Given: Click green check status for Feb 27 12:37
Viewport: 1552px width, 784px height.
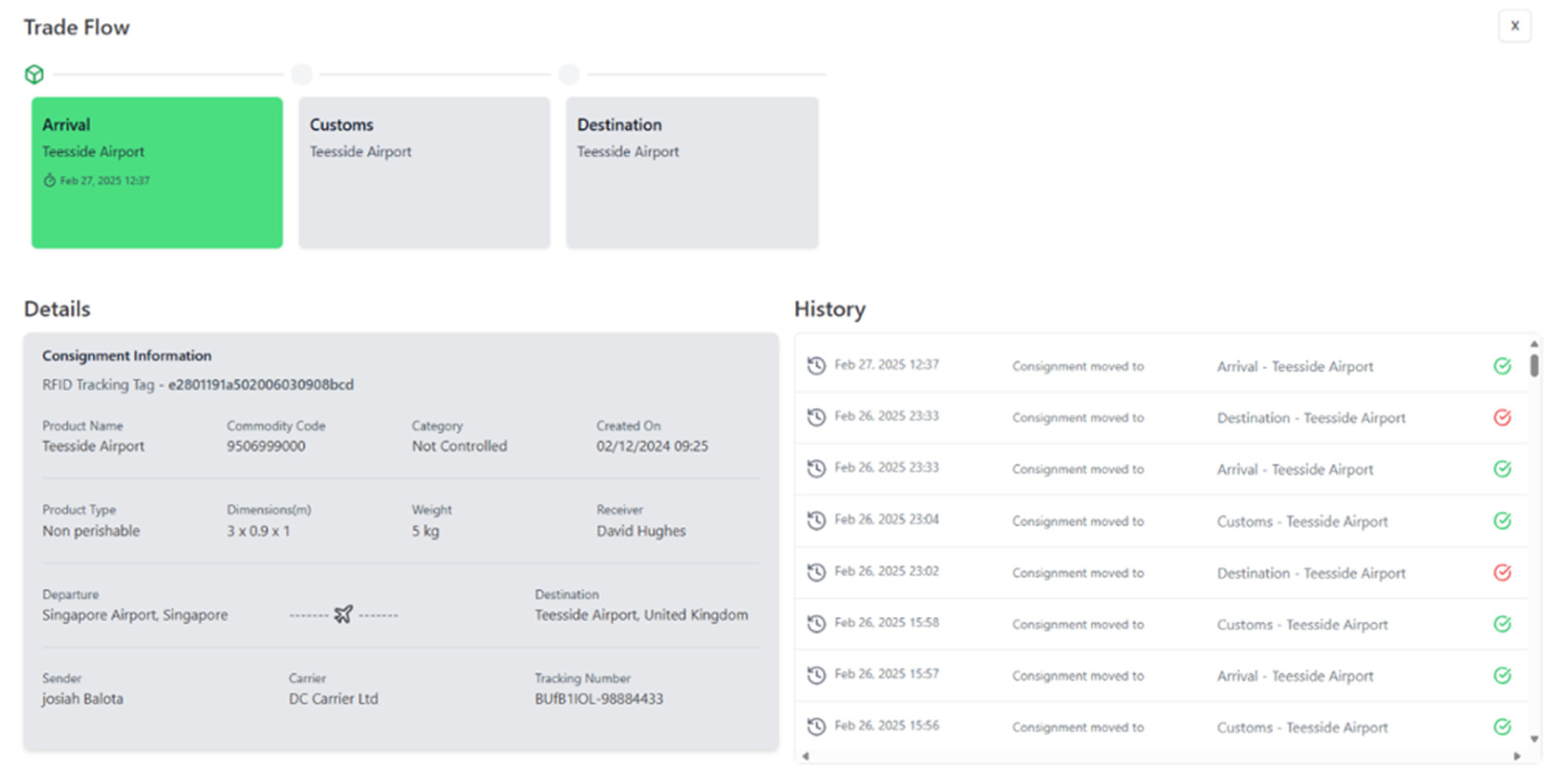Looking at the screenshot, I should 1502,365.
